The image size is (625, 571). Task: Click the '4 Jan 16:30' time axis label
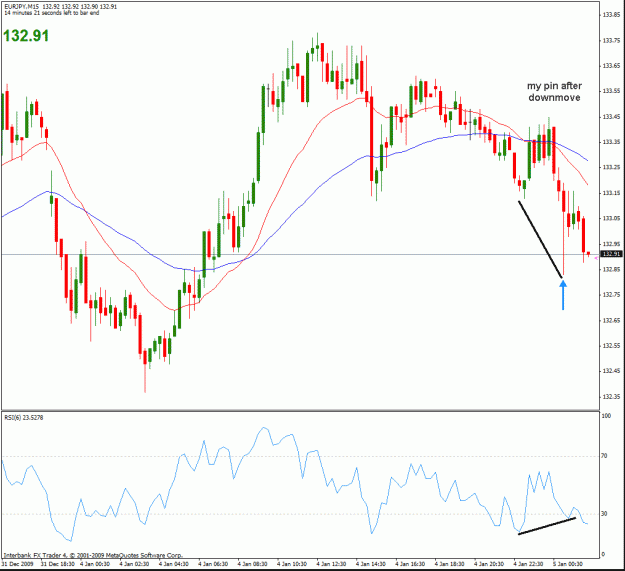click(411, 564)
